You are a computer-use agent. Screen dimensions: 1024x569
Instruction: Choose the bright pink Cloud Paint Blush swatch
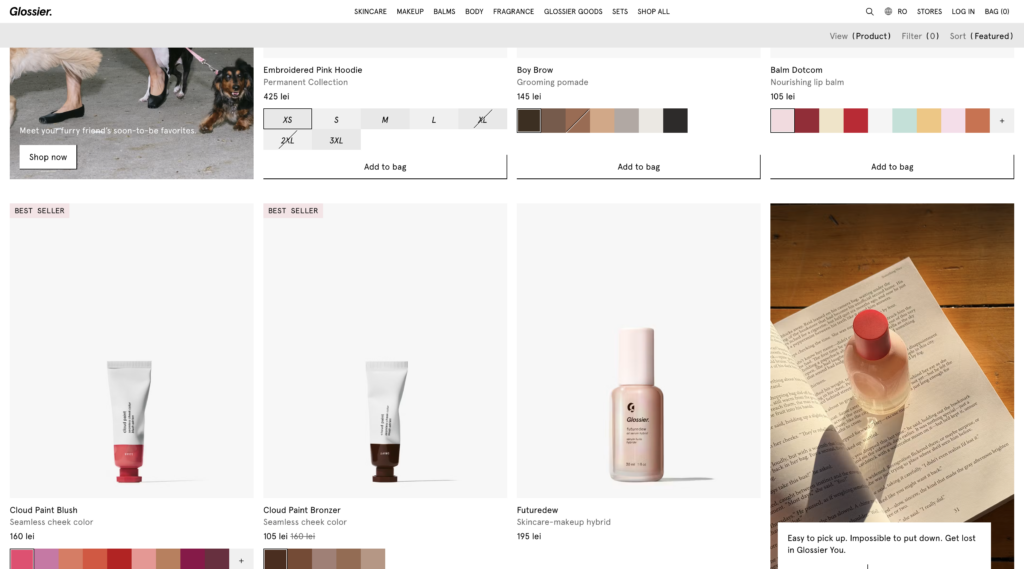point(22,560)
